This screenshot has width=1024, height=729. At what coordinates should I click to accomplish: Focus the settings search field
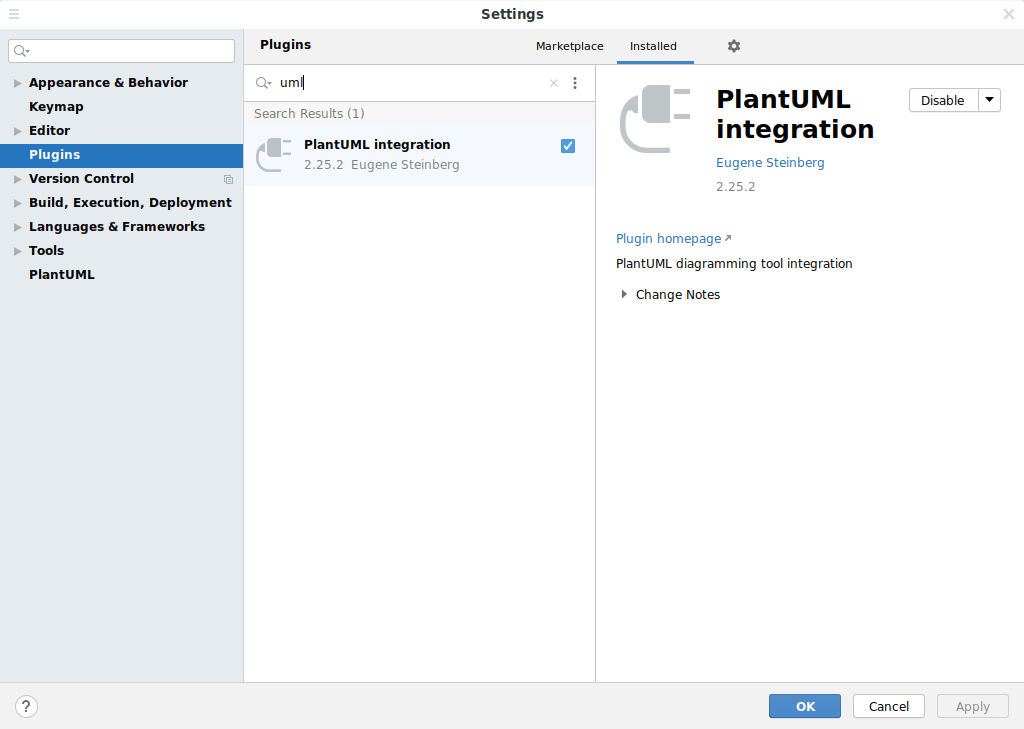click(x=121, y=51)
